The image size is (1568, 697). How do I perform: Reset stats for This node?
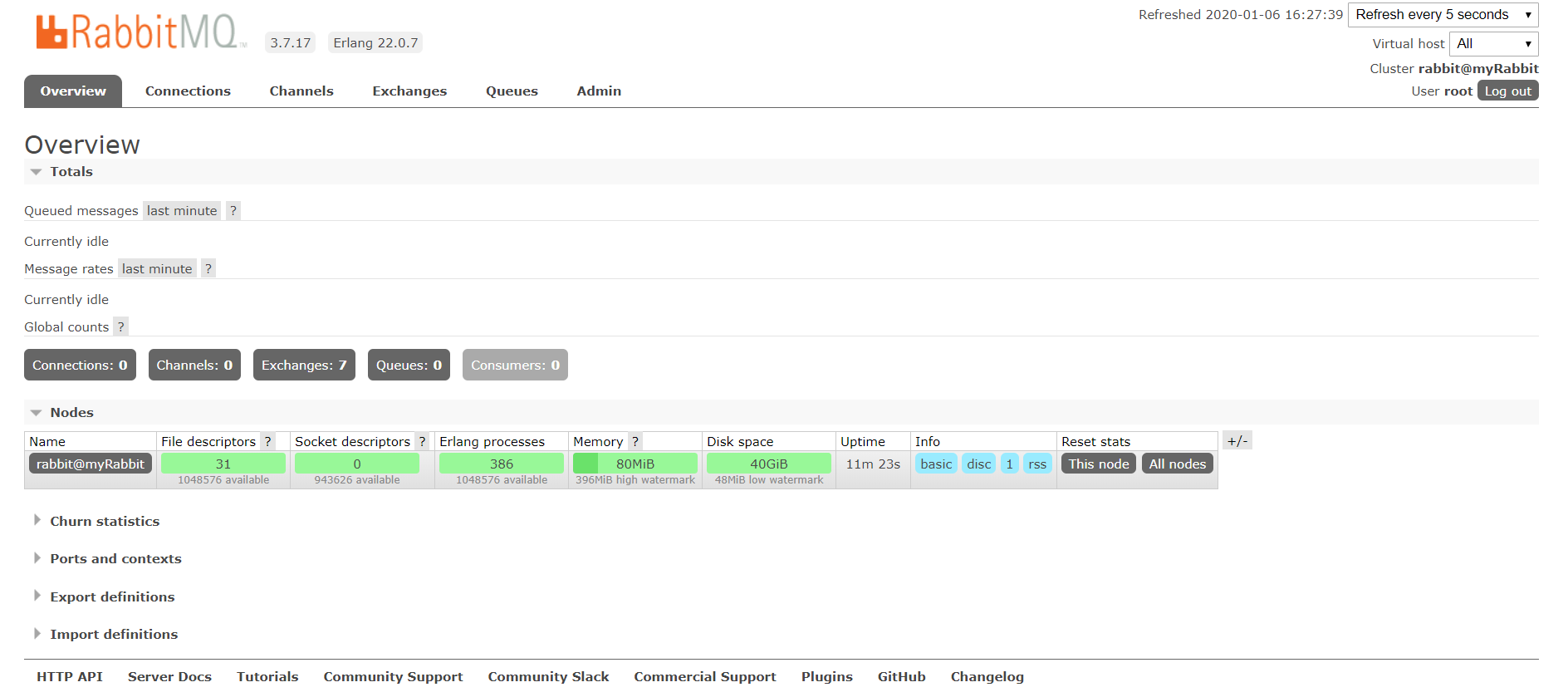tap(1099, 464)
